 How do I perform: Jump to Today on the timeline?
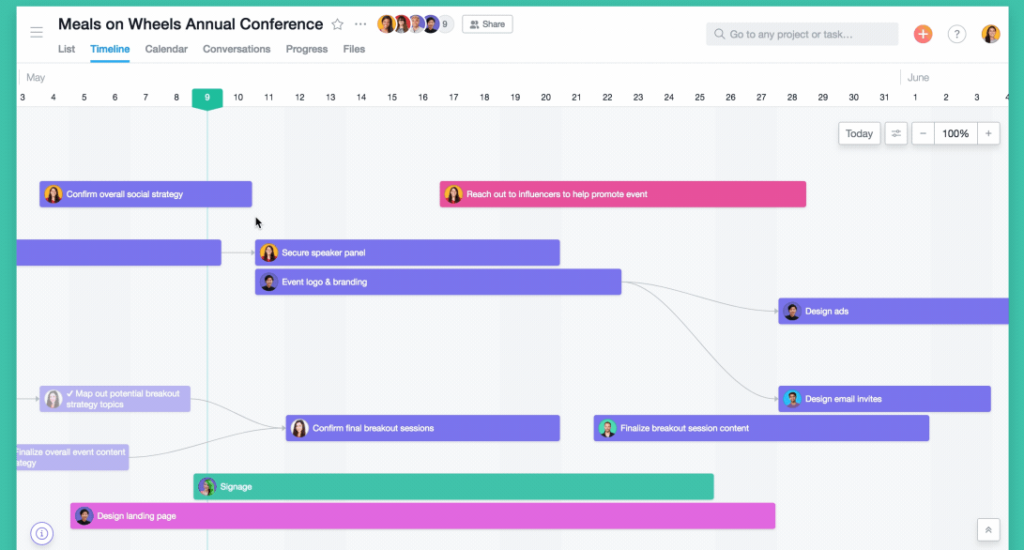tap(859, 134)
